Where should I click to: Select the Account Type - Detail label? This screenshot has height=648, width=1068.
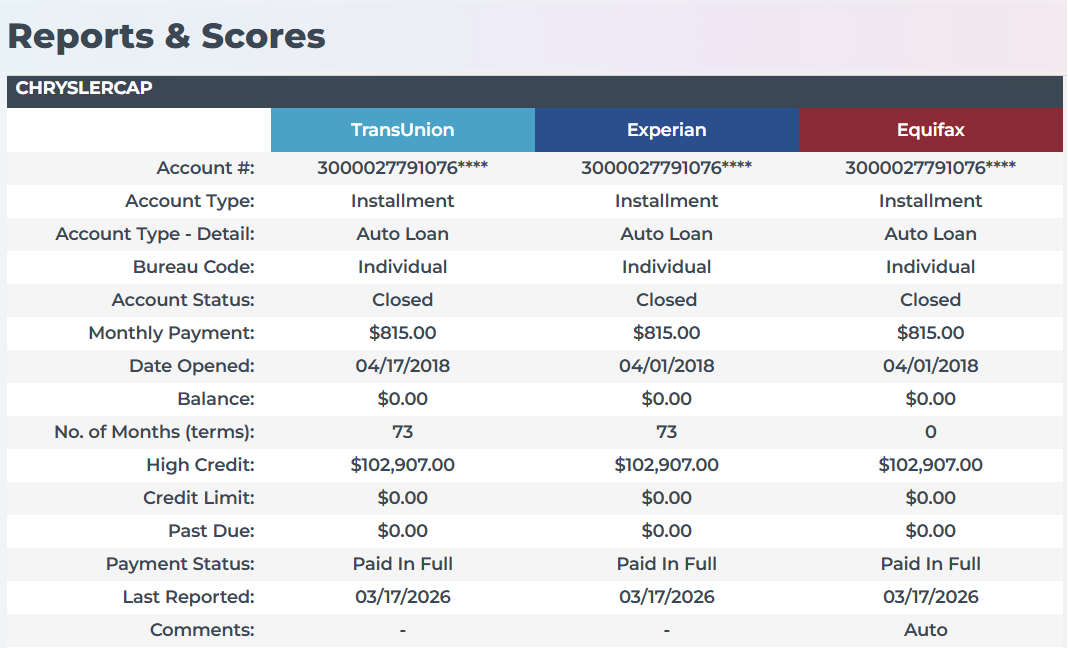click(x=155, y=234)
